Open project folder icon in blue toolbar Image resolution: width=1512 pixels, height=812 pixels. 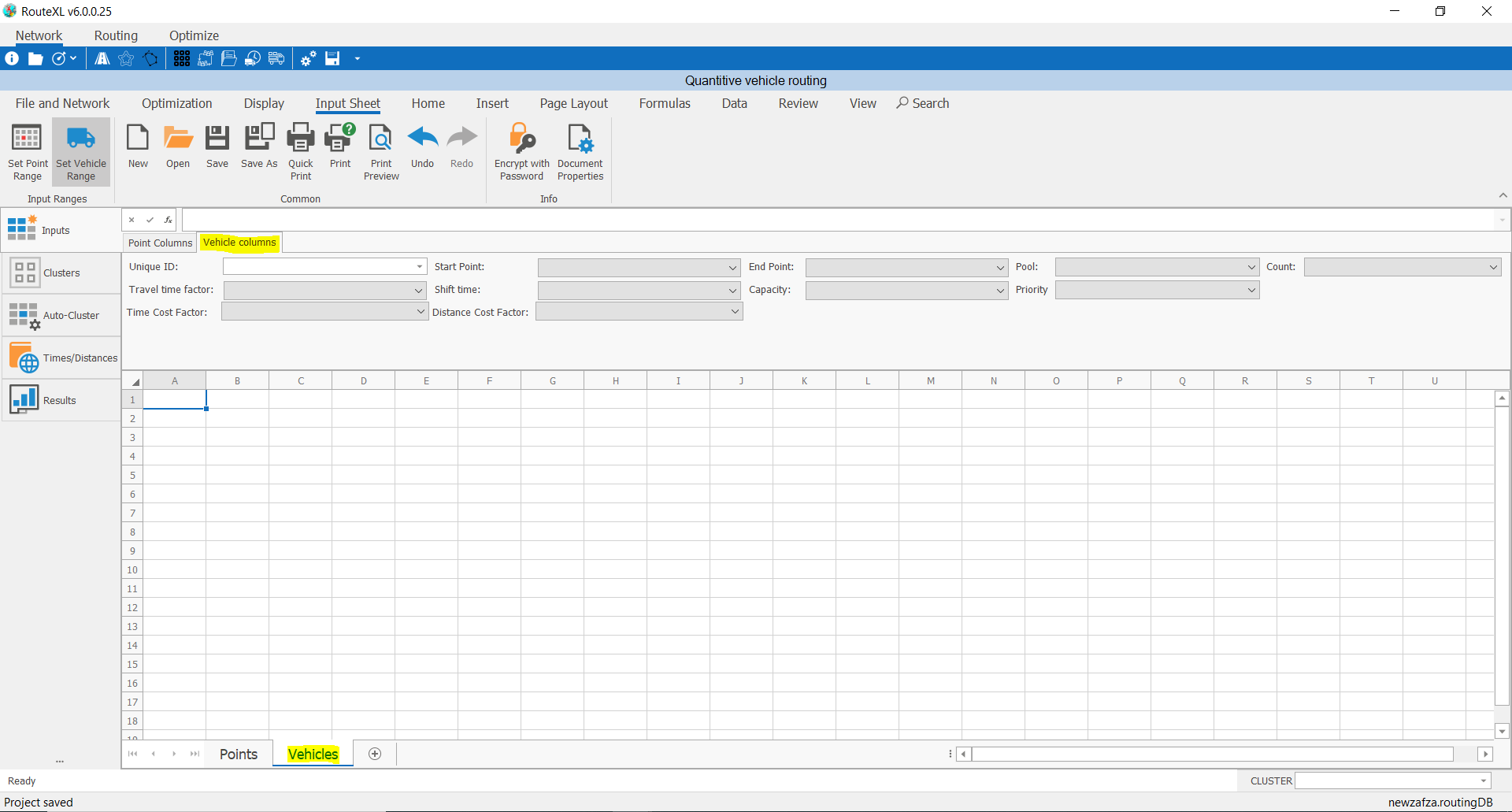tap(35, 58)
